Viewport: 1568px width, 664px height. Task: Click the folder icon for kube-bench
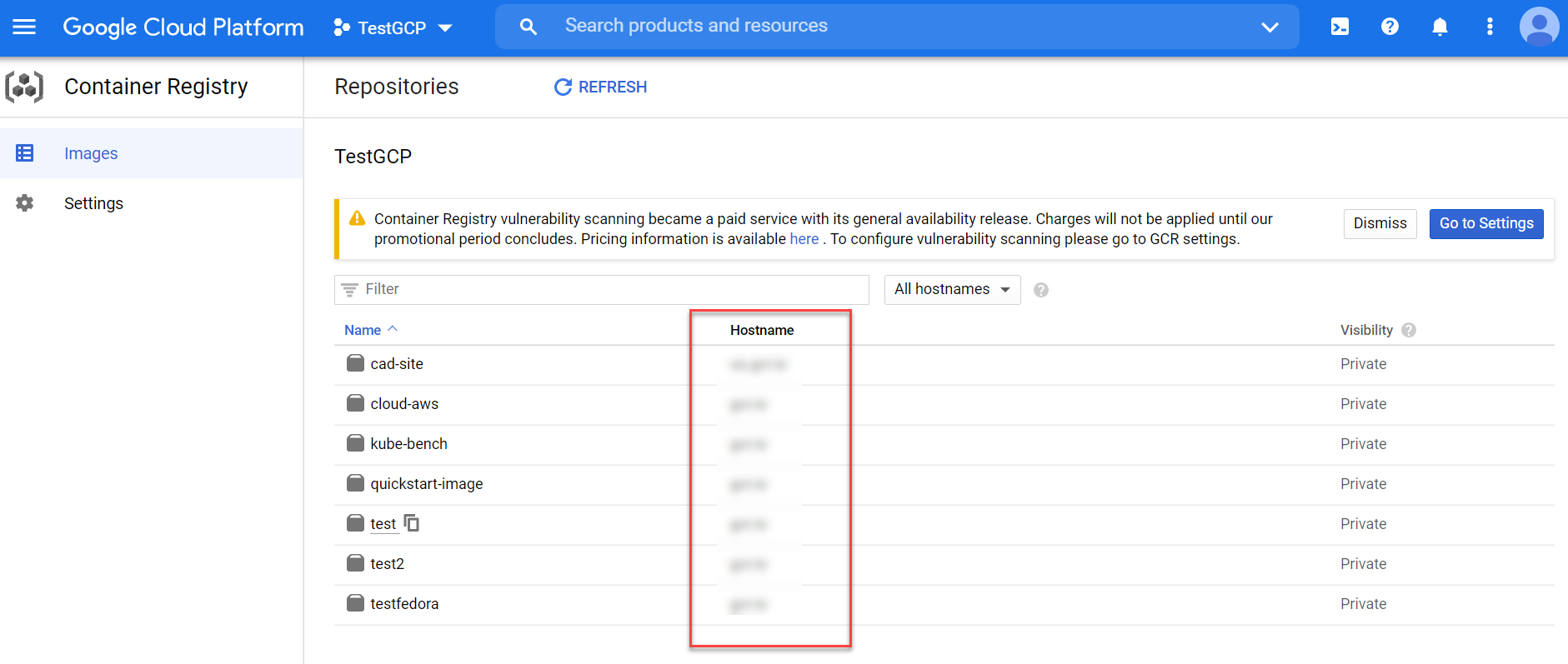[355, 443]
